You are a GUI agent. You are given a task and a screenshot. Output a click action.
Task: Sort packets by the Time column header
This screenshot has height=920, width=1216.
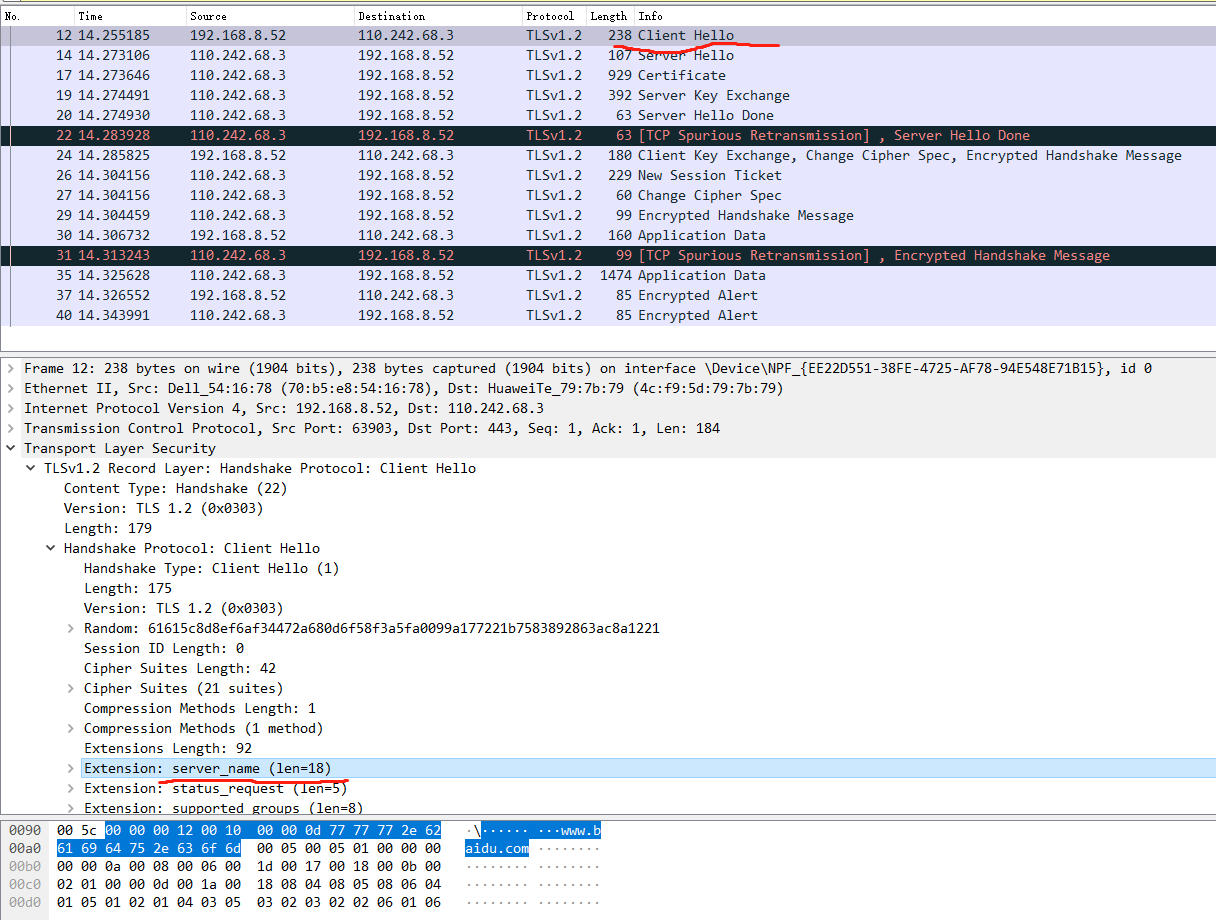[90, 16]
